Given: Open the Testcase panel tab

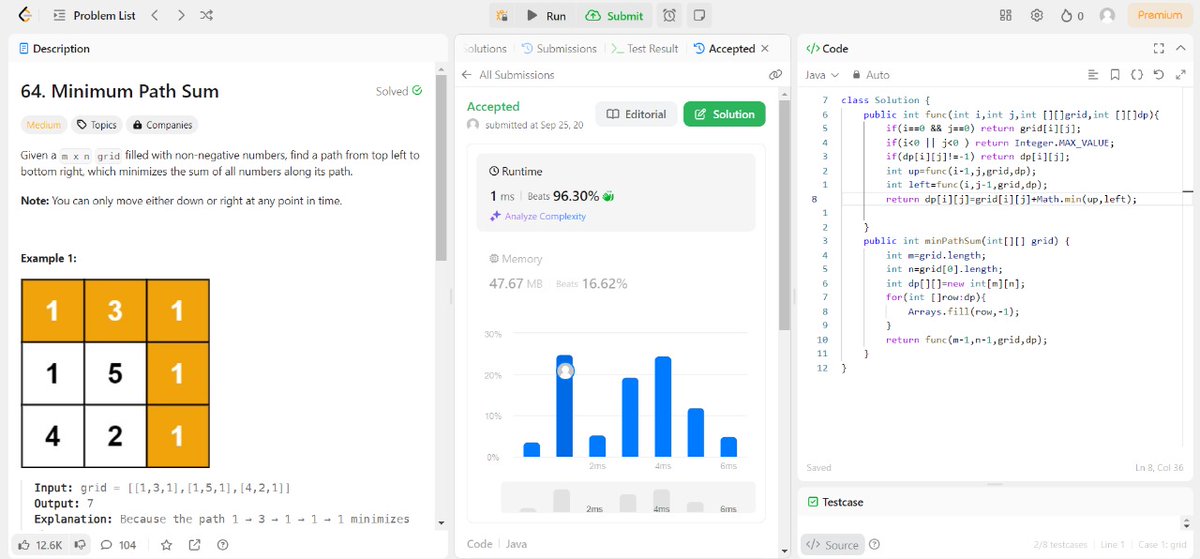Looking at the screenshot, I should coord(836,502).
